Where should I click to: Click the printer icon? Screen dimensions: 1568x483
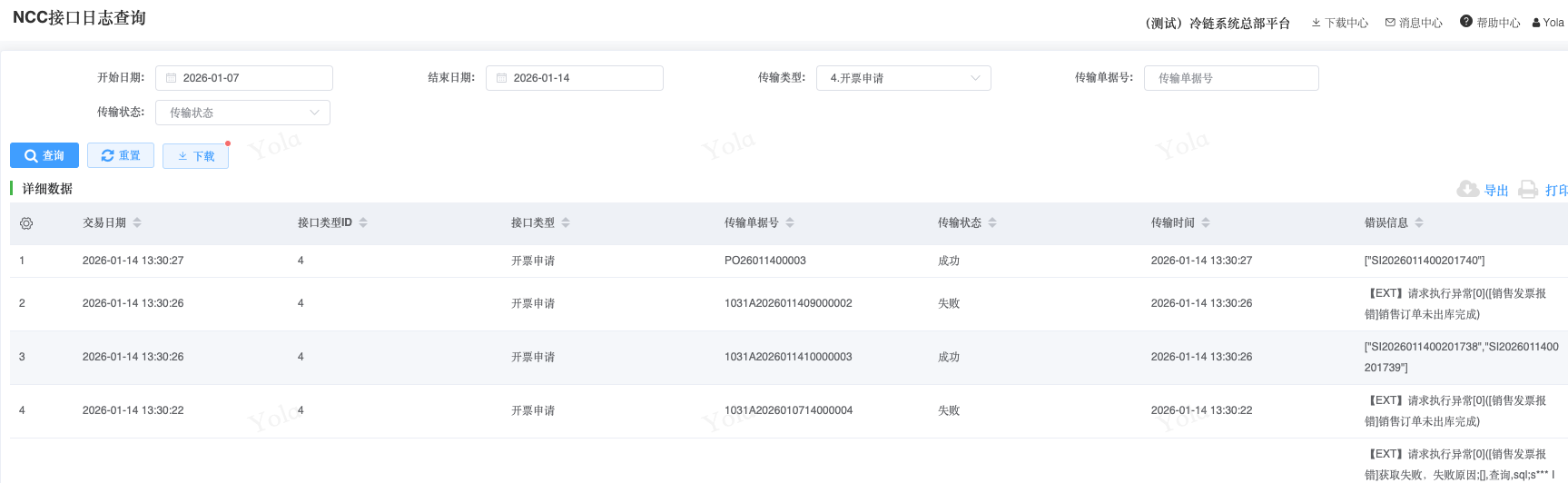(1528, 189)
